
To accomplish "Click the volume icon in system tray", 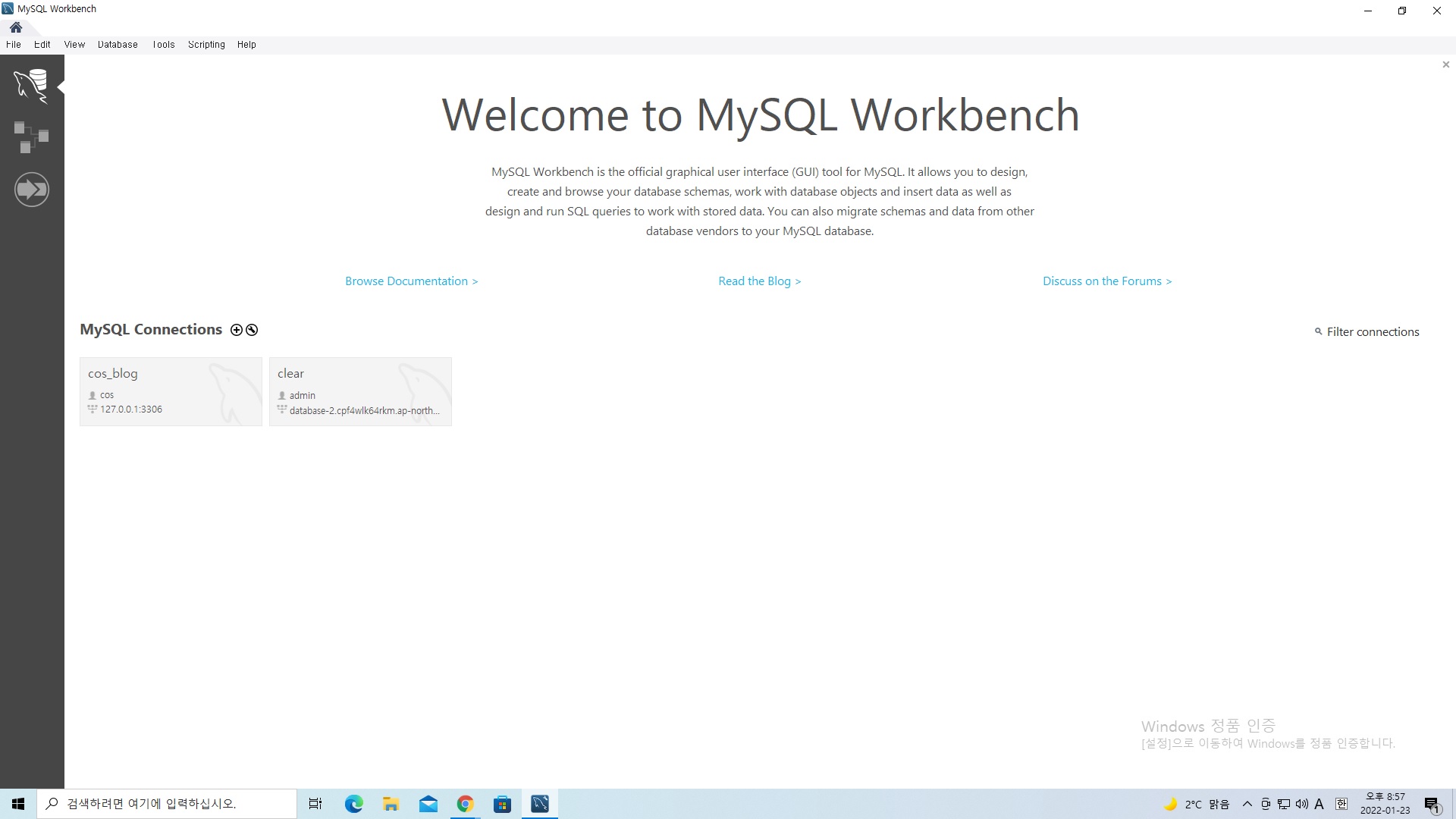I will click(x=1302, y=804).
